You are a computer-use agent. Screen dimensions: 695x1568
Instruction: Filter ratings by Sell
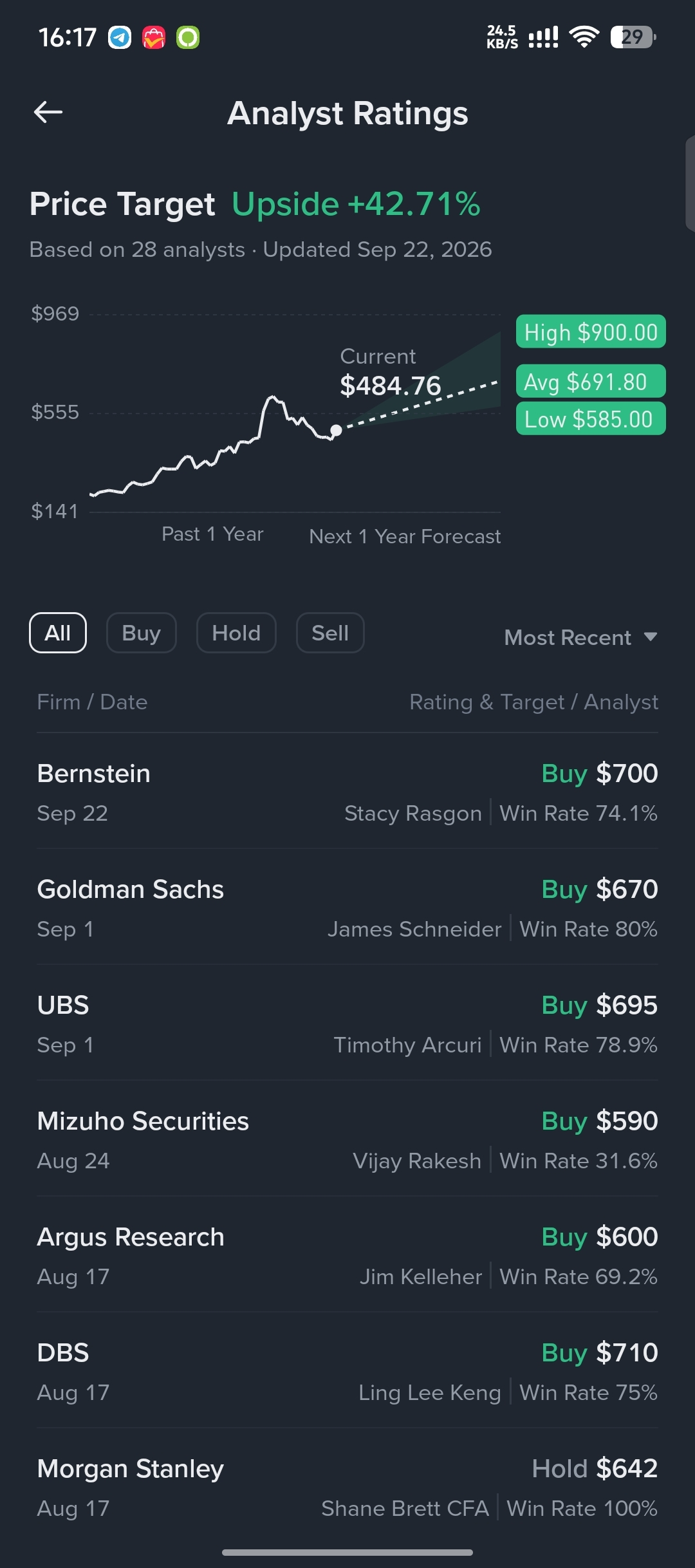(330, 633)
